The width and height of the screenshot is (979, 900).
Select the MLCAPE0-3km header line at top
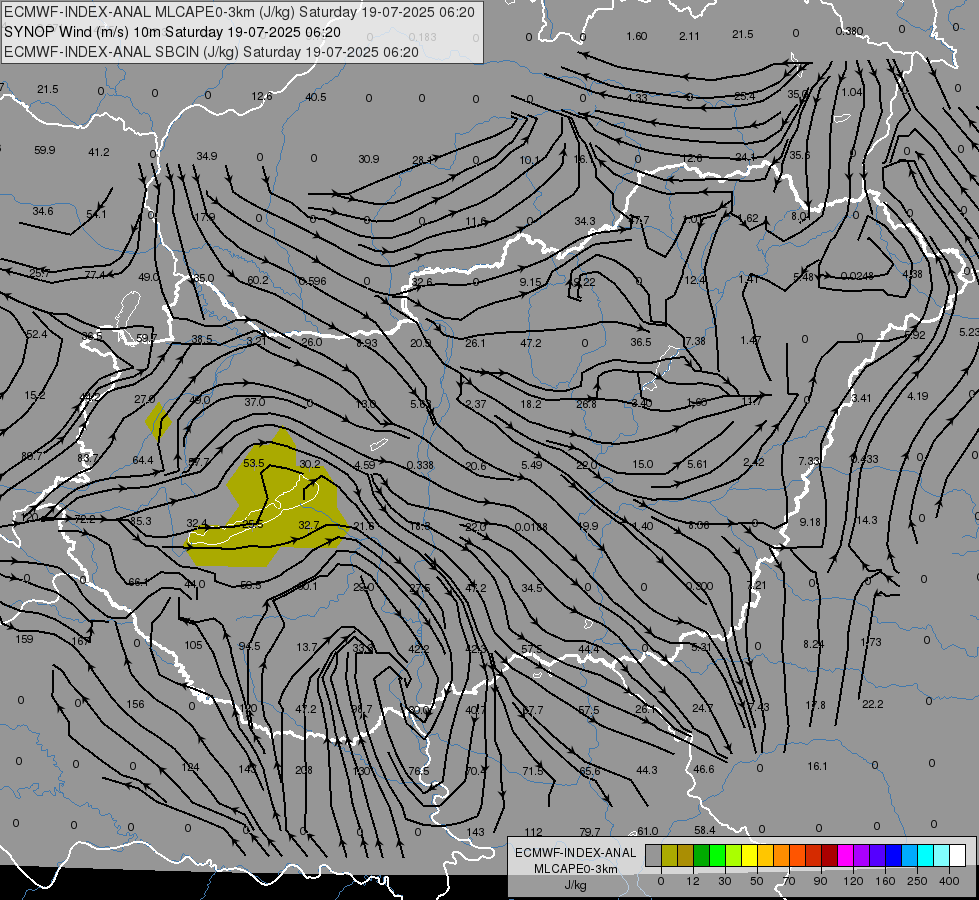pos(239,12)
